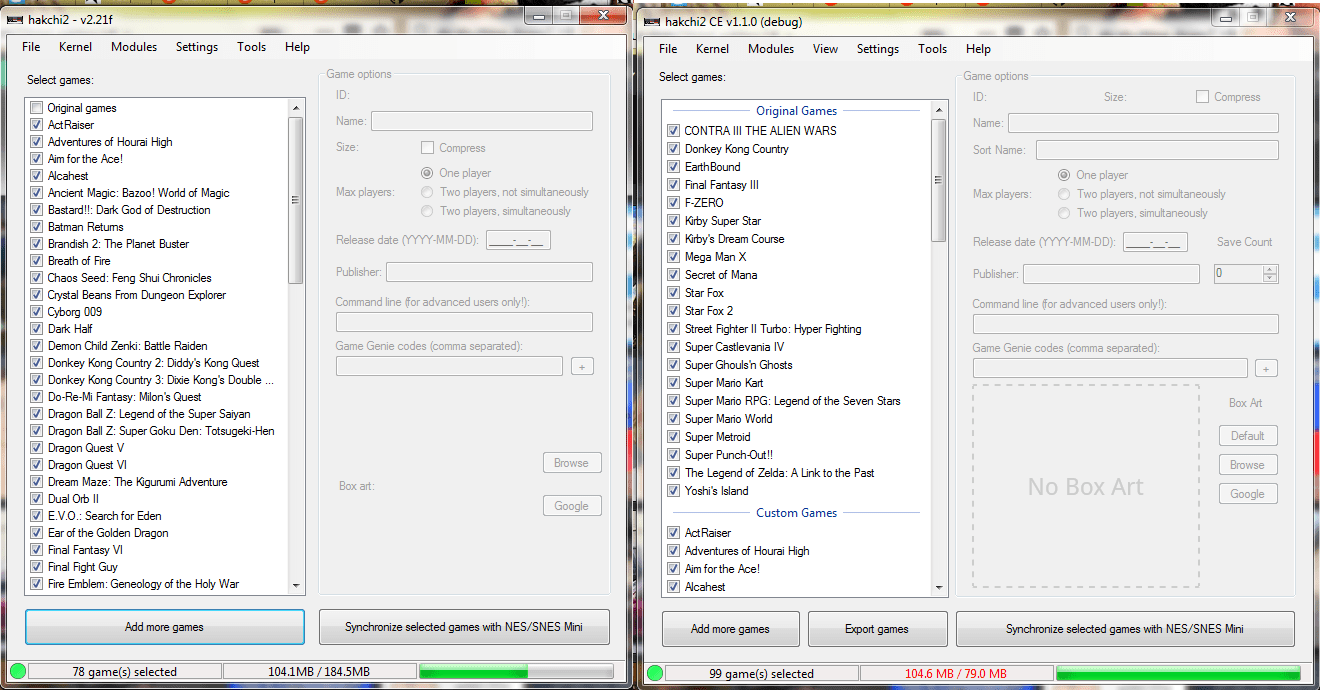This screenshot has height=690, width=1320.
Task: Click Game Genie plus button in hakchi2 v2.21f
Action: pos(582,367)
